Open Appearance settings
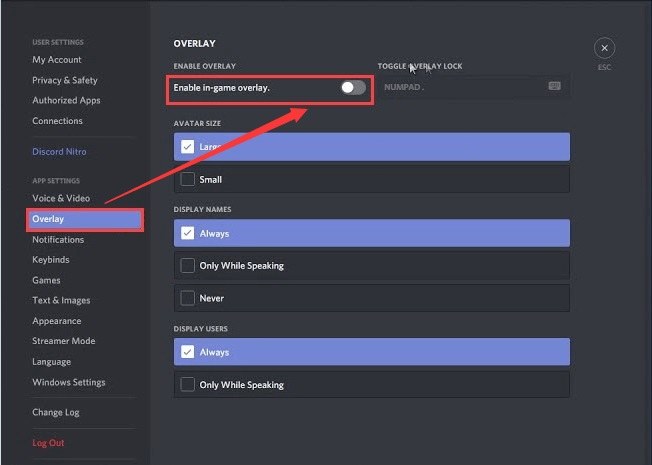The image size is (652, 465). click(57, 321)
